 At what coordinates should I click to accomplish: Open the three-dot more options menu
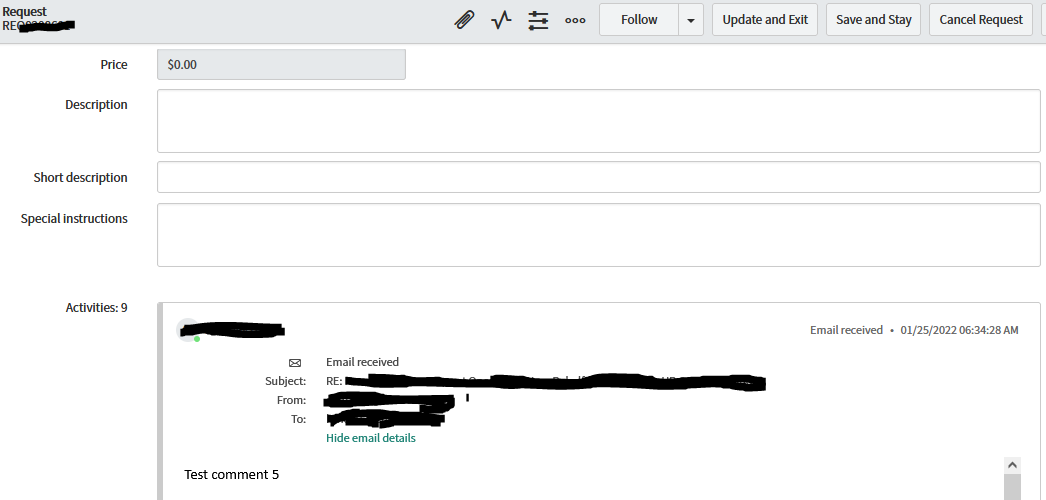575,20
